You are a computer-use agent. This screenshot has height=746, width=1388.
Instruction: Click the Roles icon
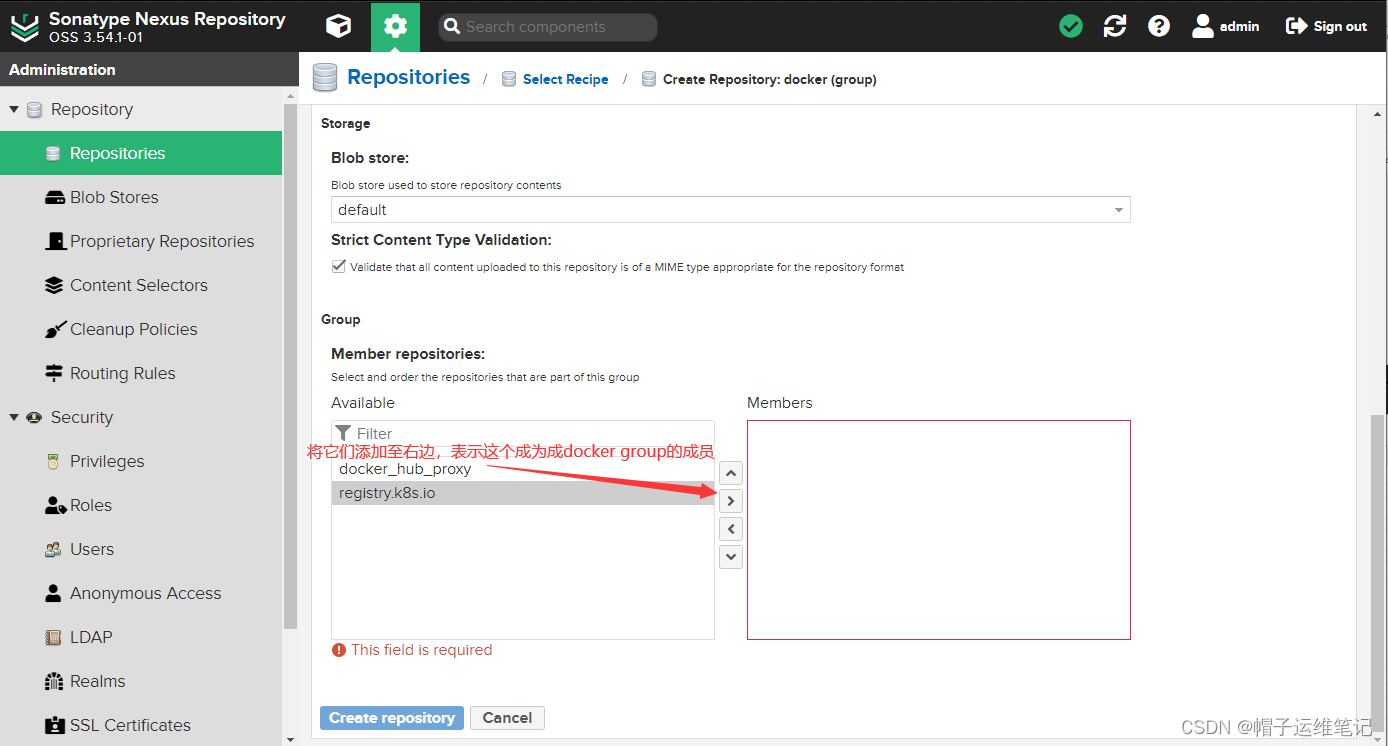click(55, 505)
